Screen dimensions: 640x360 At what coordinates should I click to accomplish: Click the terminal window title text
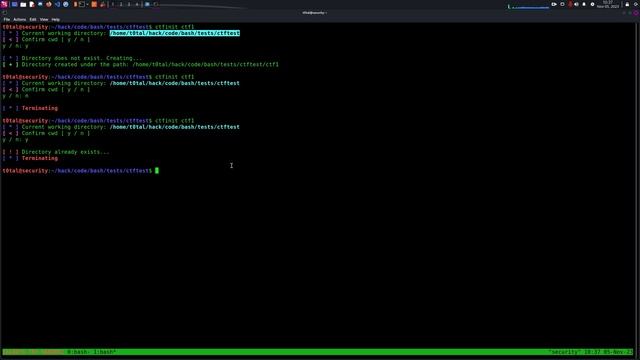pyautogui.click(x=314, y=13)
